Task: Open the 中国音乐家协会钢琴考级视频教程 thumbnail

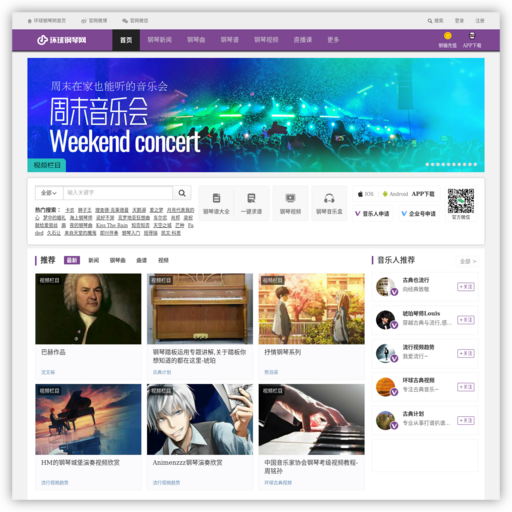Action: (312, 419)
